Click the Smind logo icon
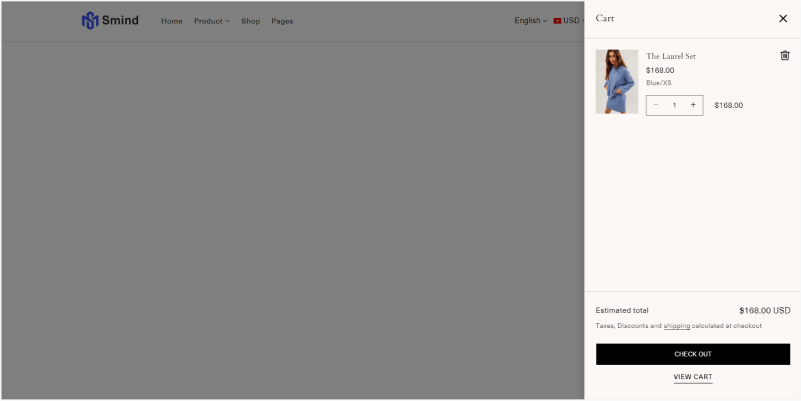The height and width of the screenshot is (401, 801). [90, 20]
